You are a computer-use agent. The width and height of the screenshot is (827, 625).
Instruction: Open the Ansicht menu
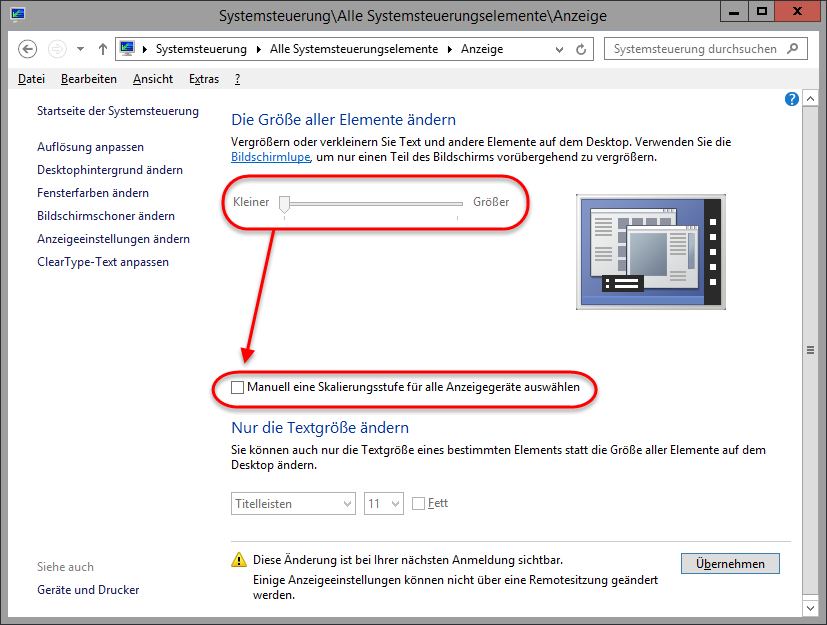point(152,79)
